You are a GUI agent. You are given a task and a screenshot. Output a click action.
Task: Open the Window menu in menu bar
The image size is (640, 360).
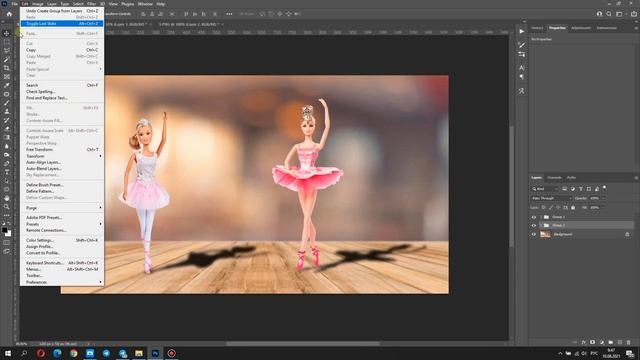click(x=145, y=4)
